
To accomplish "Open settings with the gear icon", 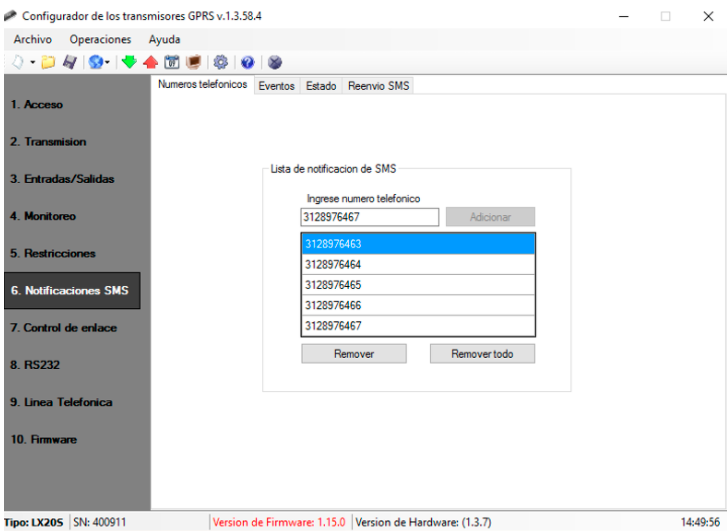I will (x=221, y=62).
